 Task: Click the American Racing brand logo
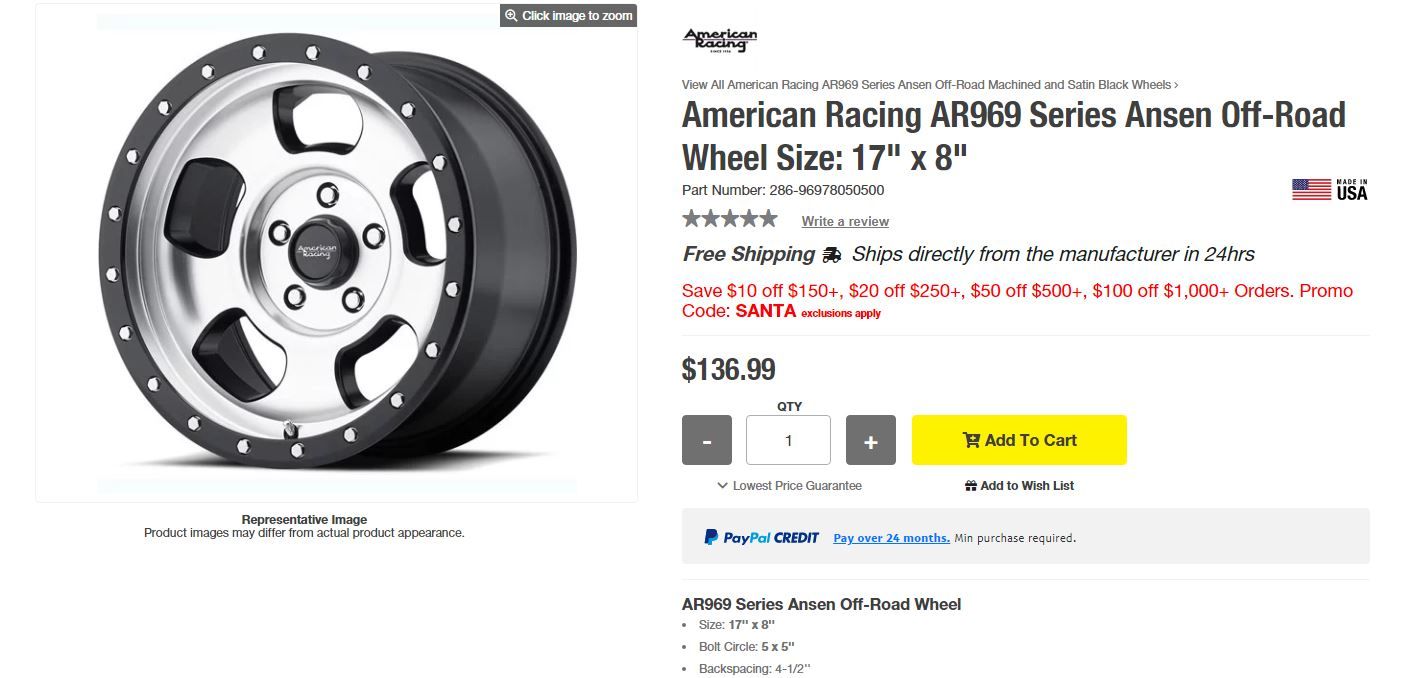click(x=719, y=40)
